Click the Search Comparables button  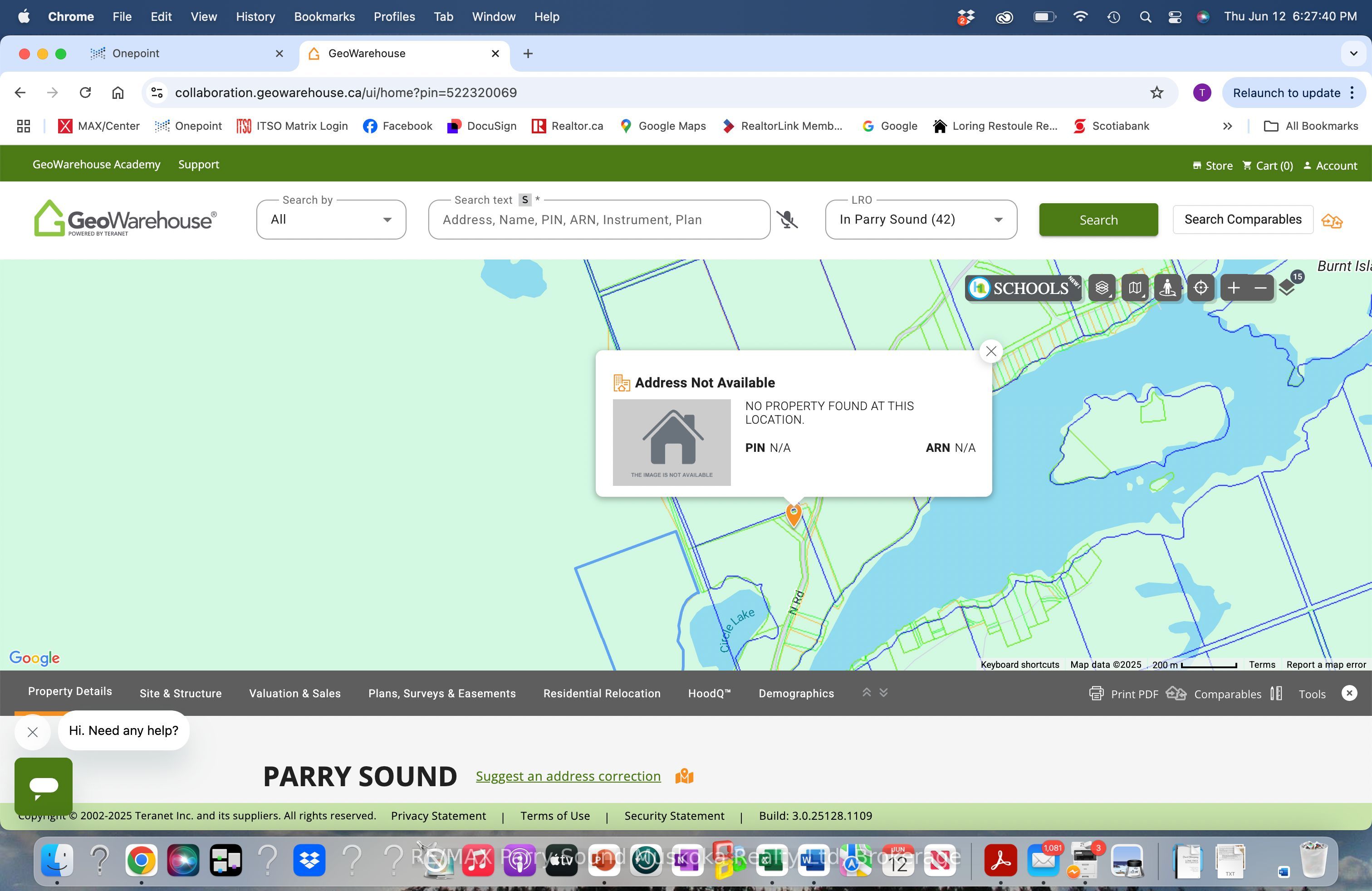1243,220
